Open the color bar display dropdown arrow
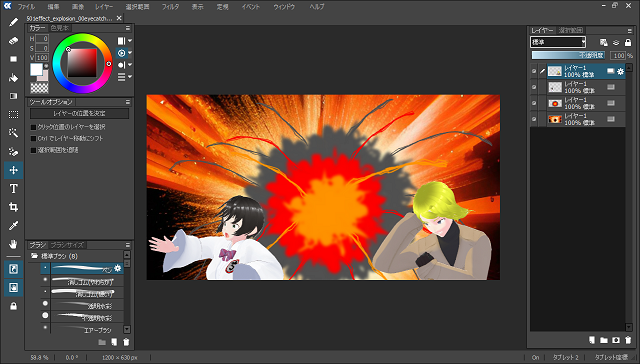This screenshot has height=364, width=640. click(130, 41)
